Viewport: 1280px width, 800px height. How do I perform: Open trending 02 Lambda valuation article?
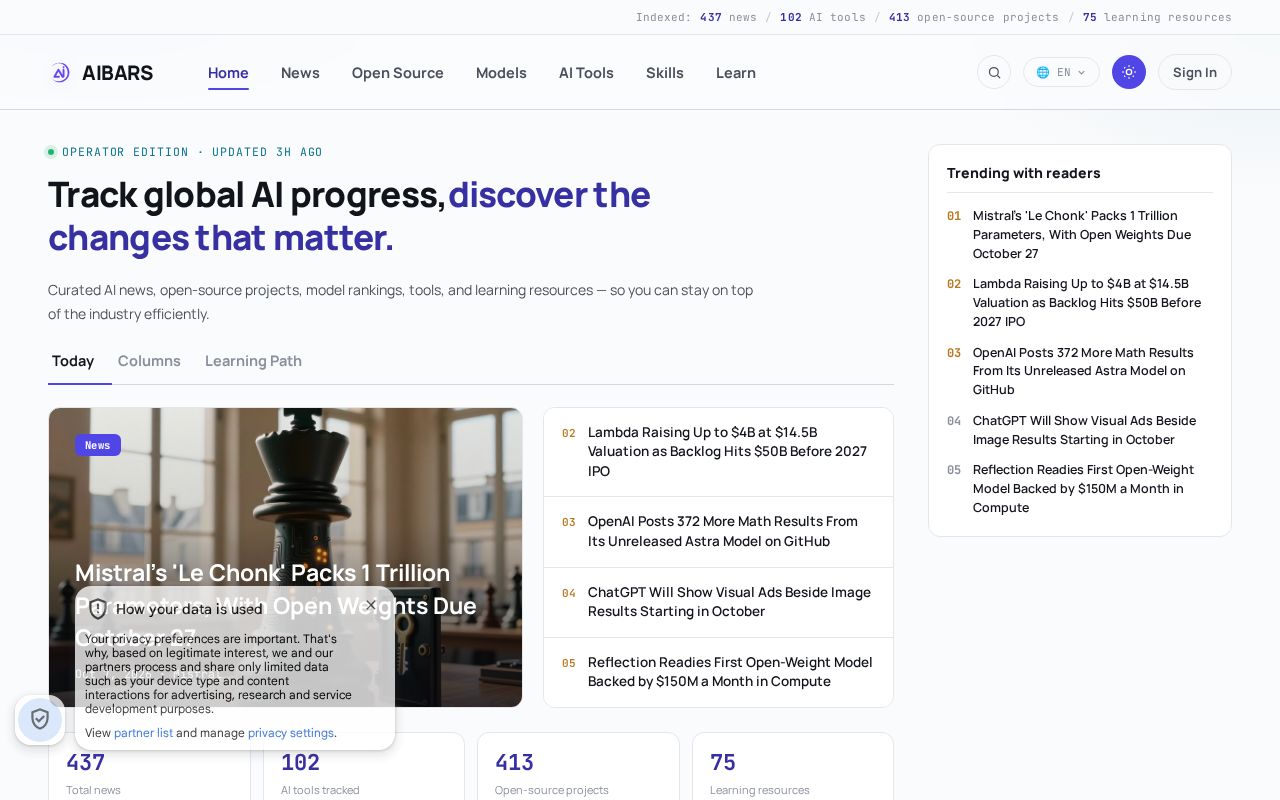(x=1080, y=303)
